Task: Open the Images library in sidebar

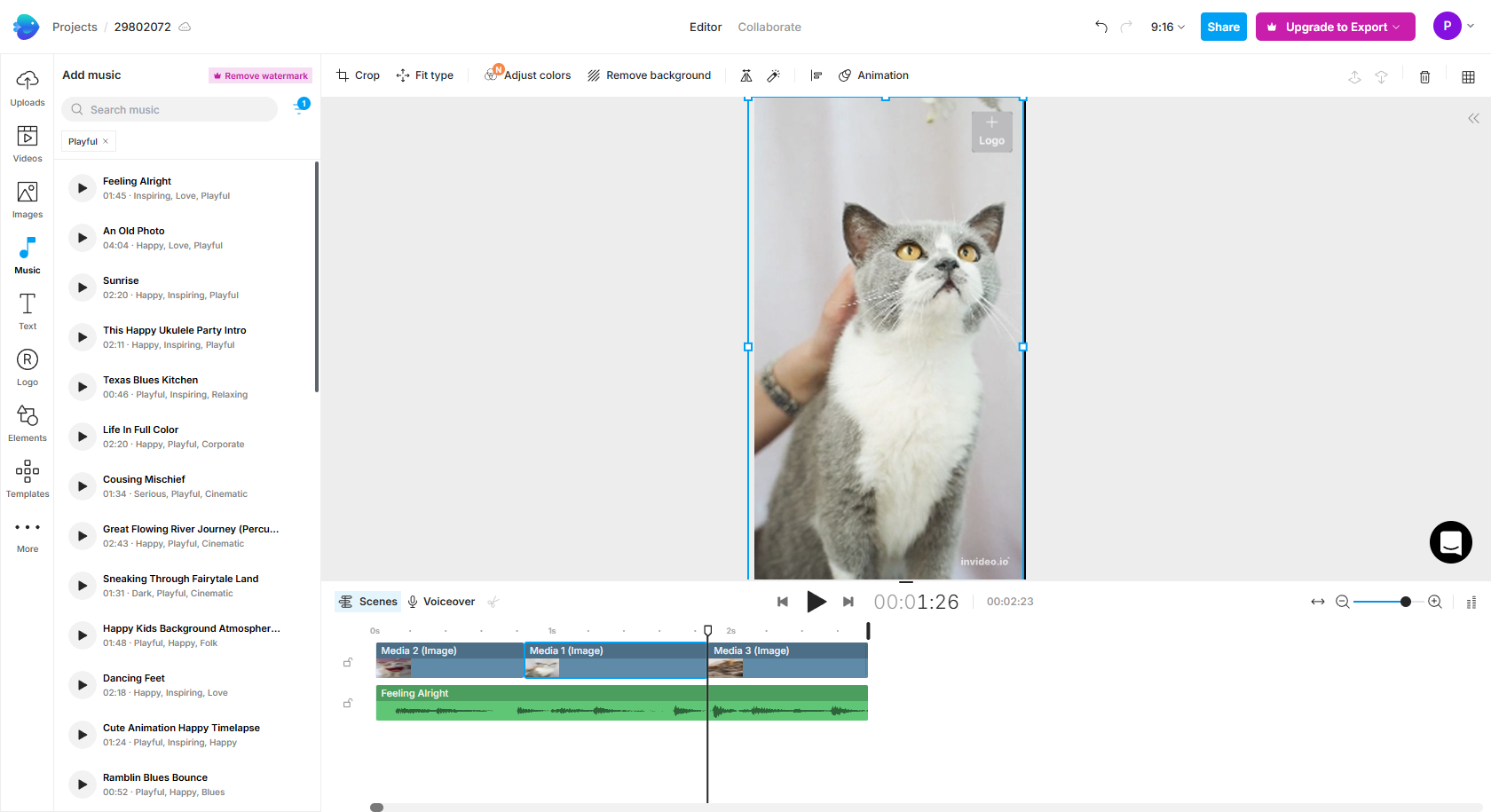Action: pos(28,201)
